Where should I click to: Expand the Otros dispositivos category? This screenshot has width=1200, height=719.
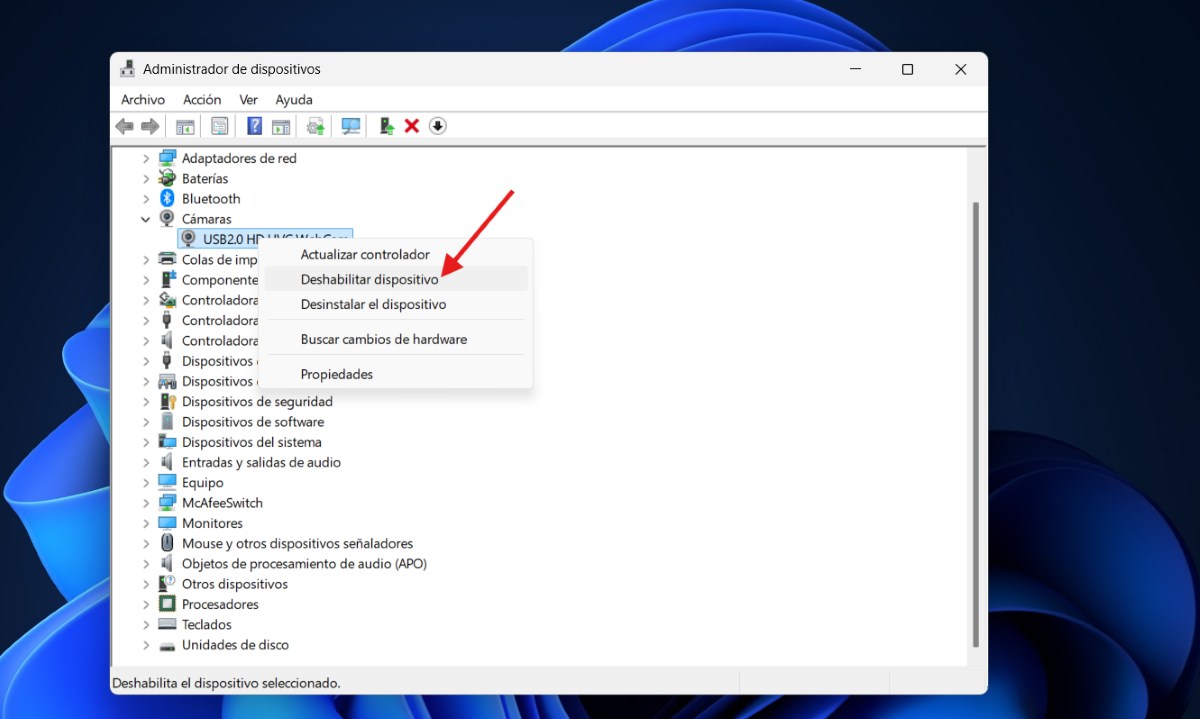click(x=146, y=583)
